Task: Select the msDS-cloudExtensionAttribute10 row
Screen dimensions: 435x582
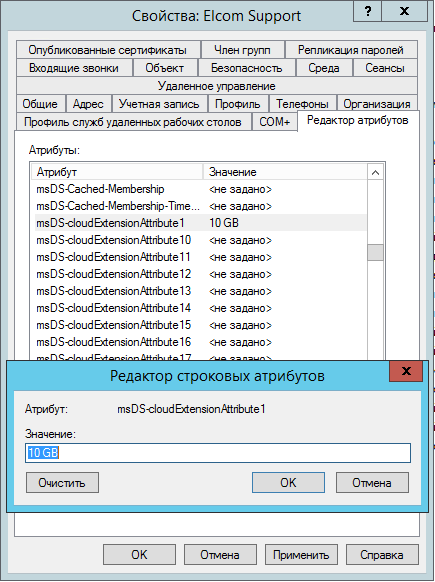Action: click(201, 240)
